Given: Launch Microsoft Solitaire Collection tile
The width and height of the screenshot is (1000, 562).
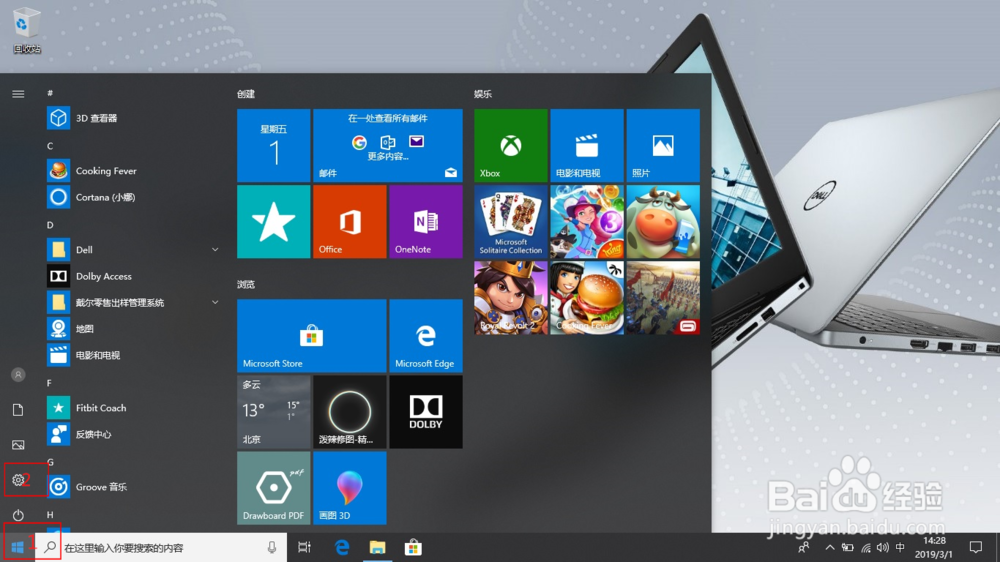Looking at the screenshot, I should coord(511,222).
